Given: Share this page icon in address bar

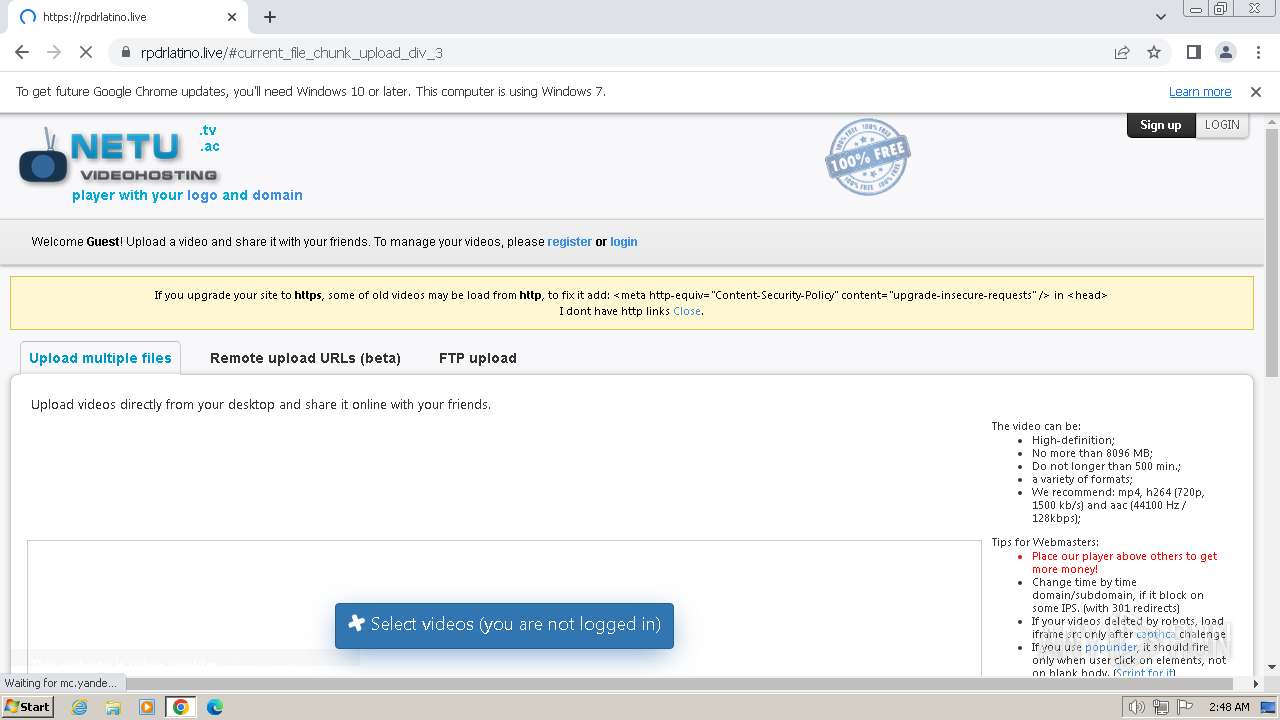Looking at the screenshot, I should pyautogui.click(x=1122, y=52).
